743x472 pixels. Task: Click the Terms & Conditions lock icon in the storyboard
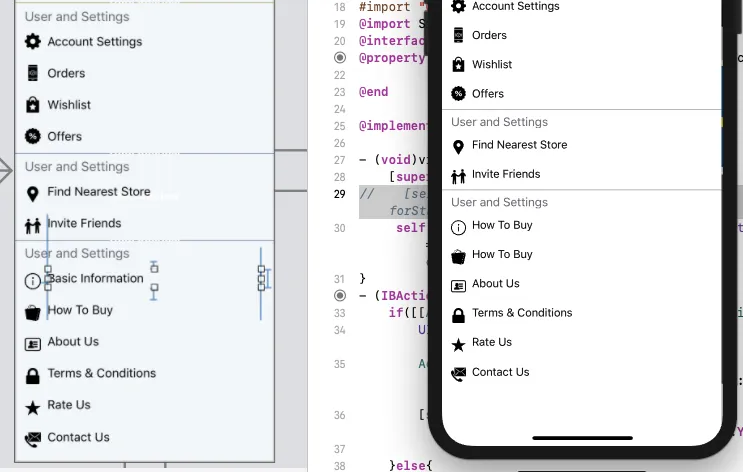coord(33,374)
